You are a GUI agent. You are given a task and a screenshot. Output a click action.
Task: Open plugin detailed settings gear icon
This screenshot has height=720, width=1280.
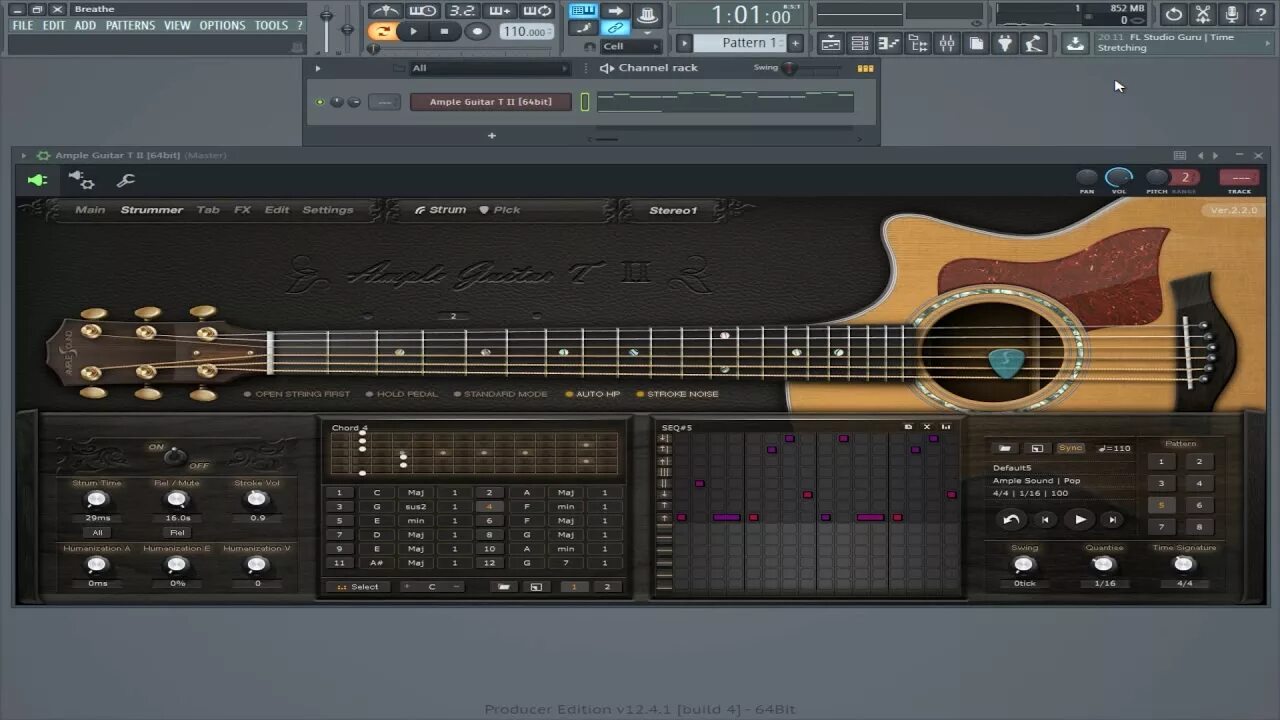coord(81,180)
